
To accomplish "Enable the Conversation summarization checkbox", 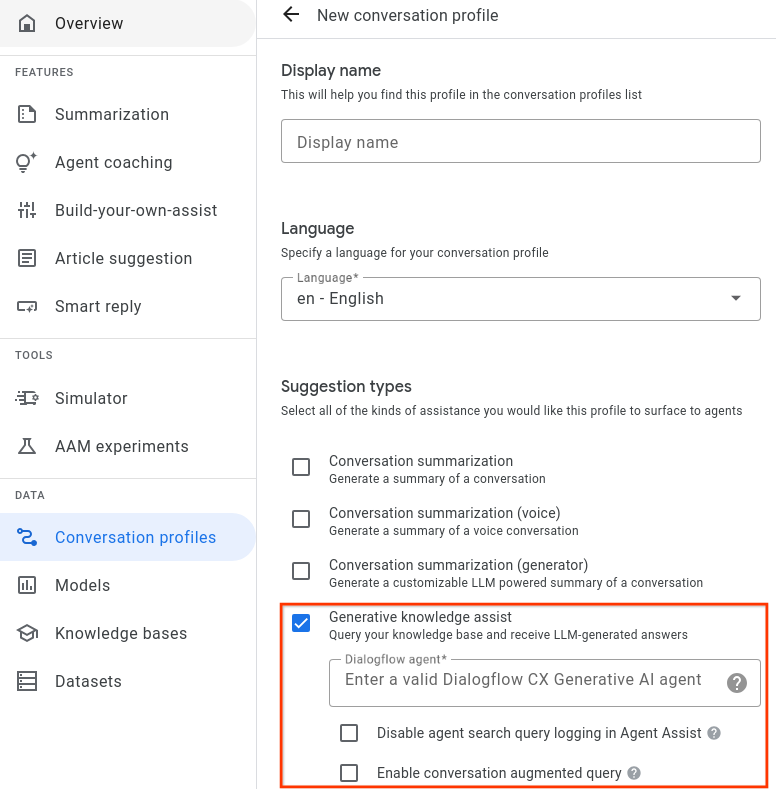I will [301, 467].
